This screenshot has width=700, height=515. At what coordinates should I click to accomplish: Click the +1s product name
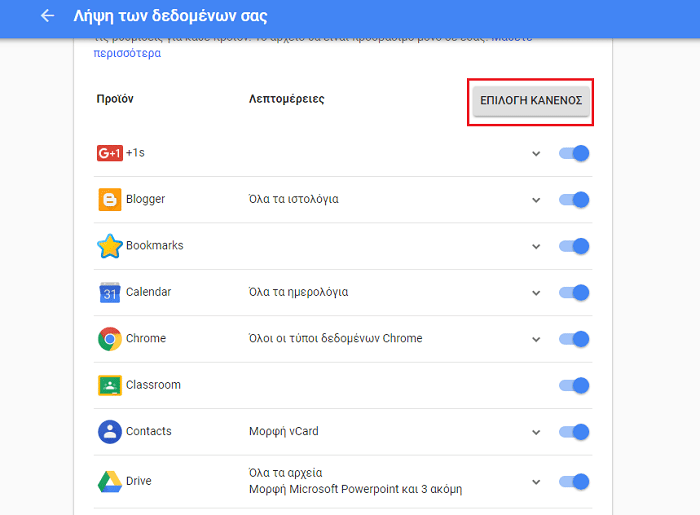click(135, 153)
